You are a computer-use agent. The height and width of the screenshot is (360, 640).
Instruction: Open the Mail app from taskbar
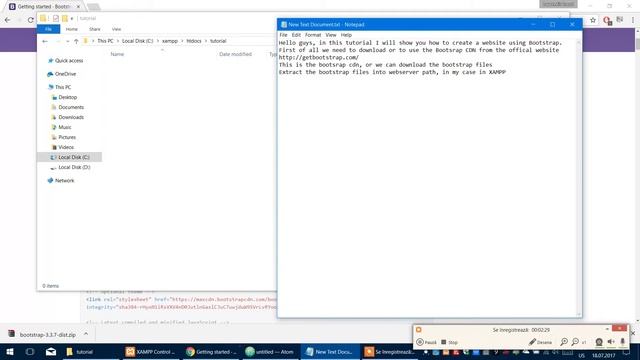(x=51, y=351)
